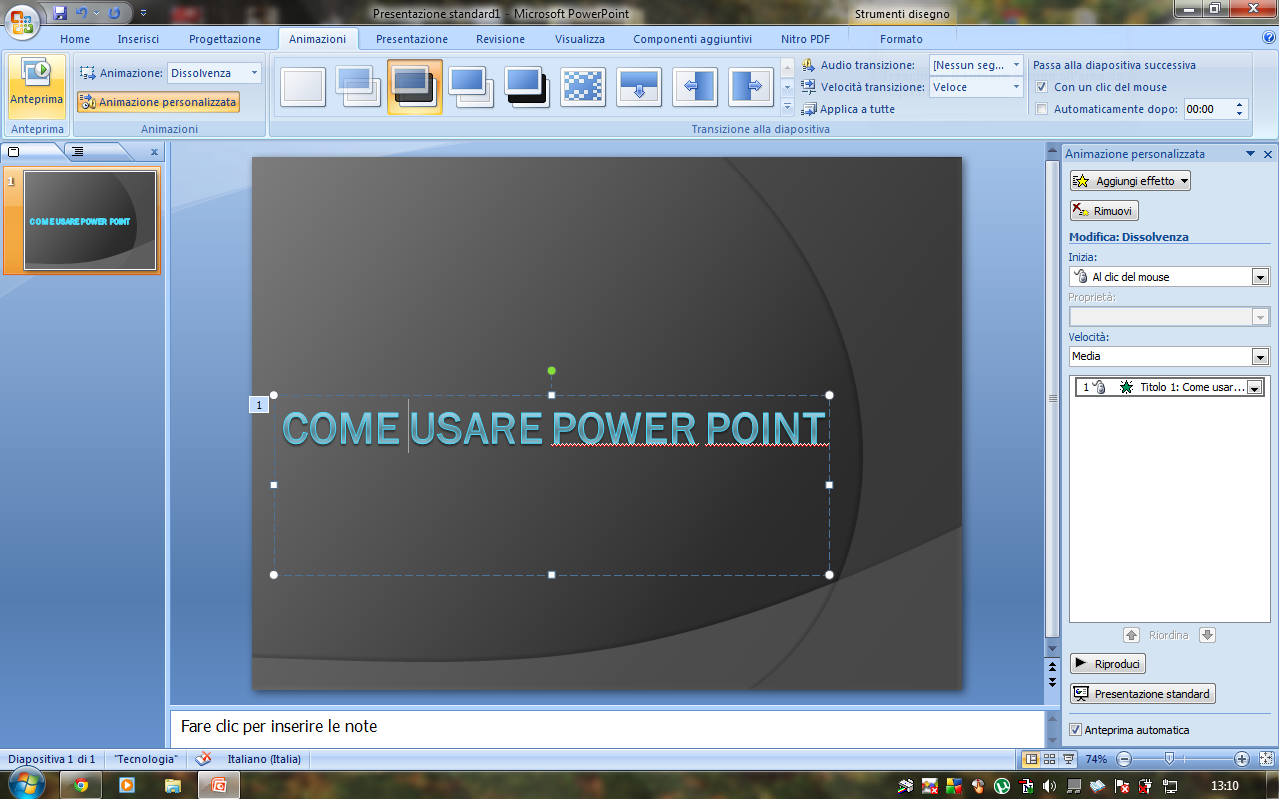This screenshot has height=799, width=1279.
Task: Apply the wipe left transition
Action: (695, 87)
